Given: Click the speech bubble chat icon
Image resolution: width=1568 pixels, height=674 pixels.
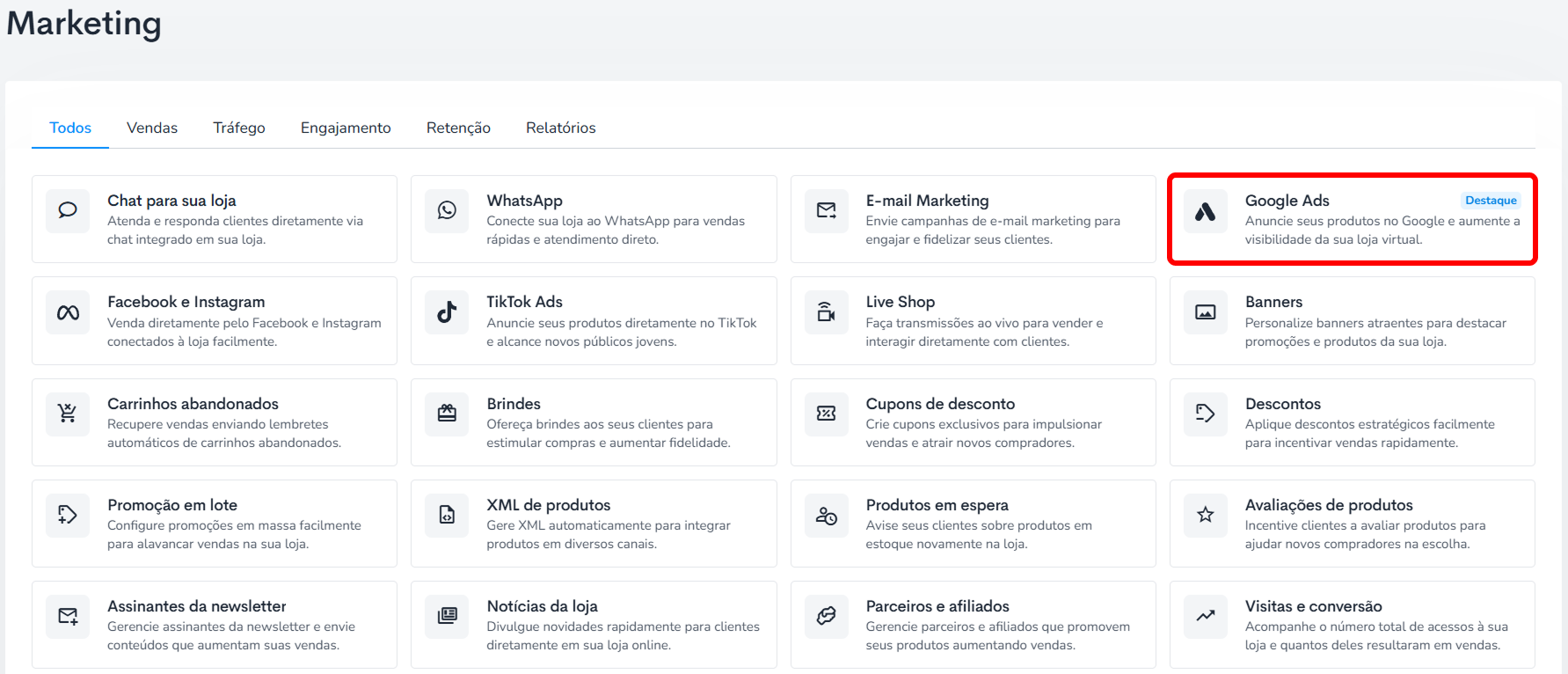Looking at the screenshot, I should click(x=68, y=210).
